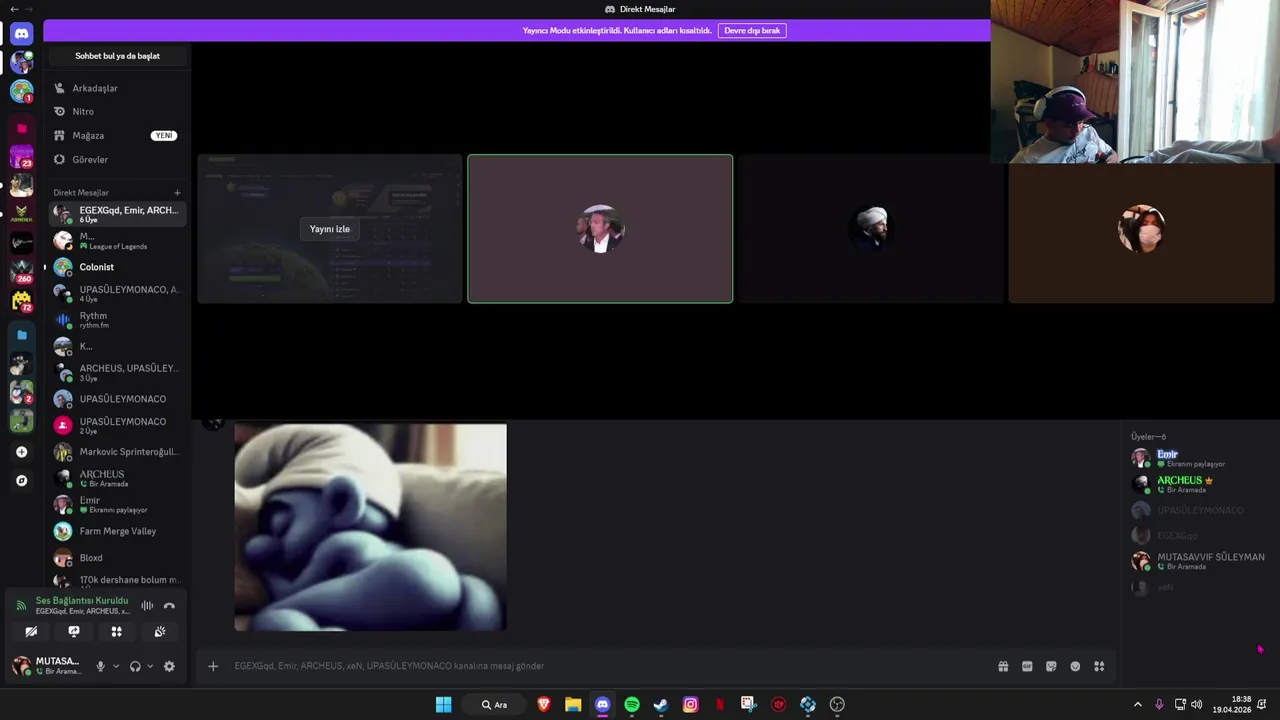1280x720 pixels.
Task: Open the League of Legends status DM
Action: 117,241
